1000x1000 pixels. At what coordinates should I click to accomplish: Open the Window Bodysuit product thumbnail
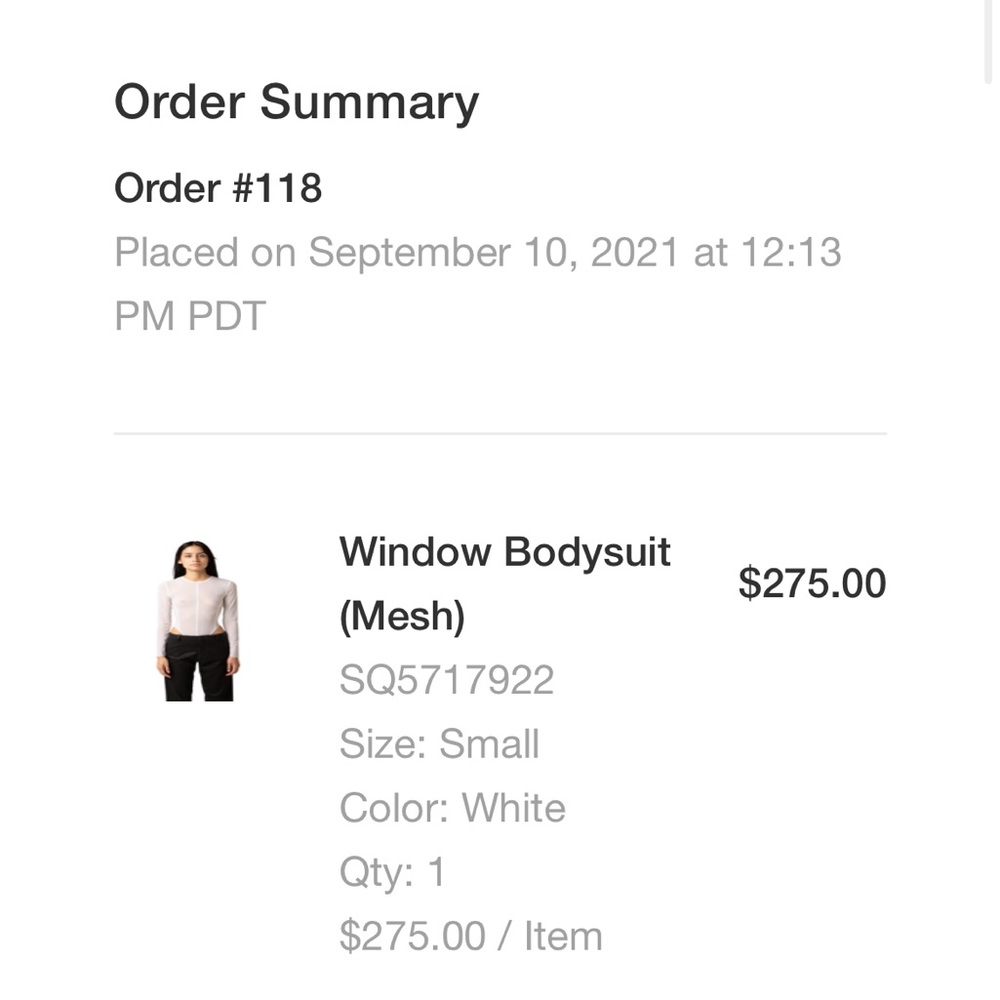click(x=197, y=620)
